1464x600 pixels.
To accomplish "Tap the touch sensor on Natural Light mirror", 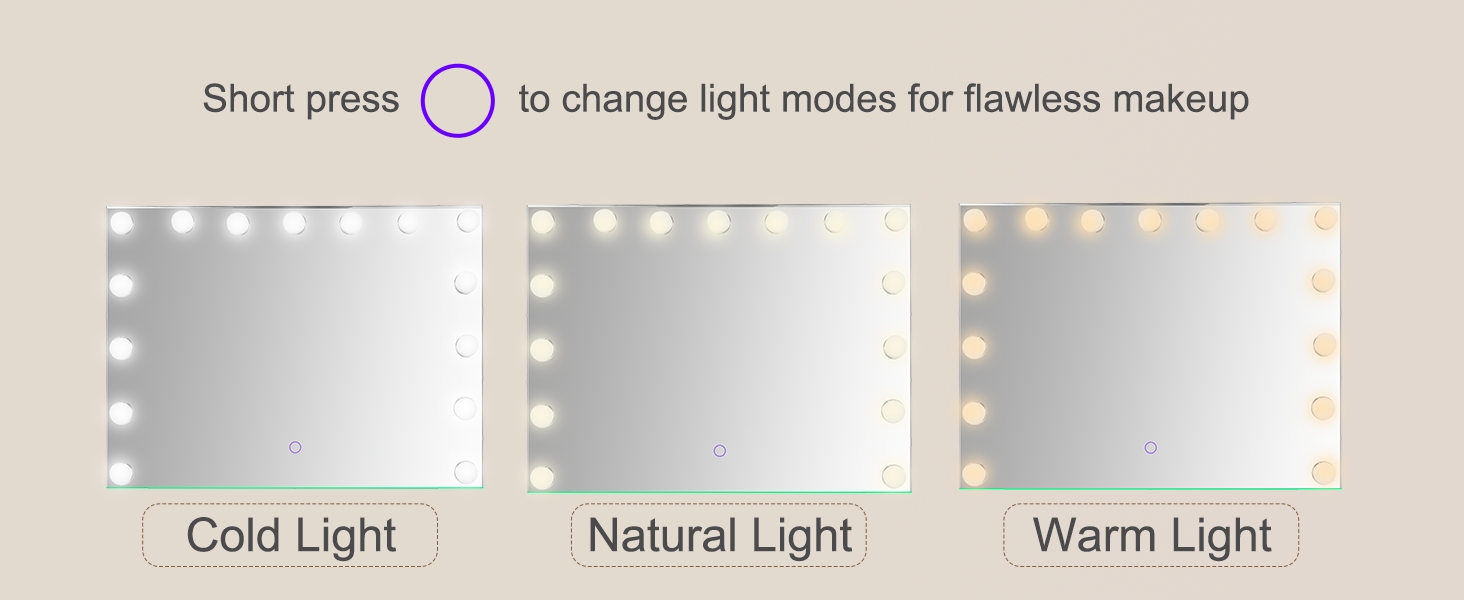I will tap(720, 451).
